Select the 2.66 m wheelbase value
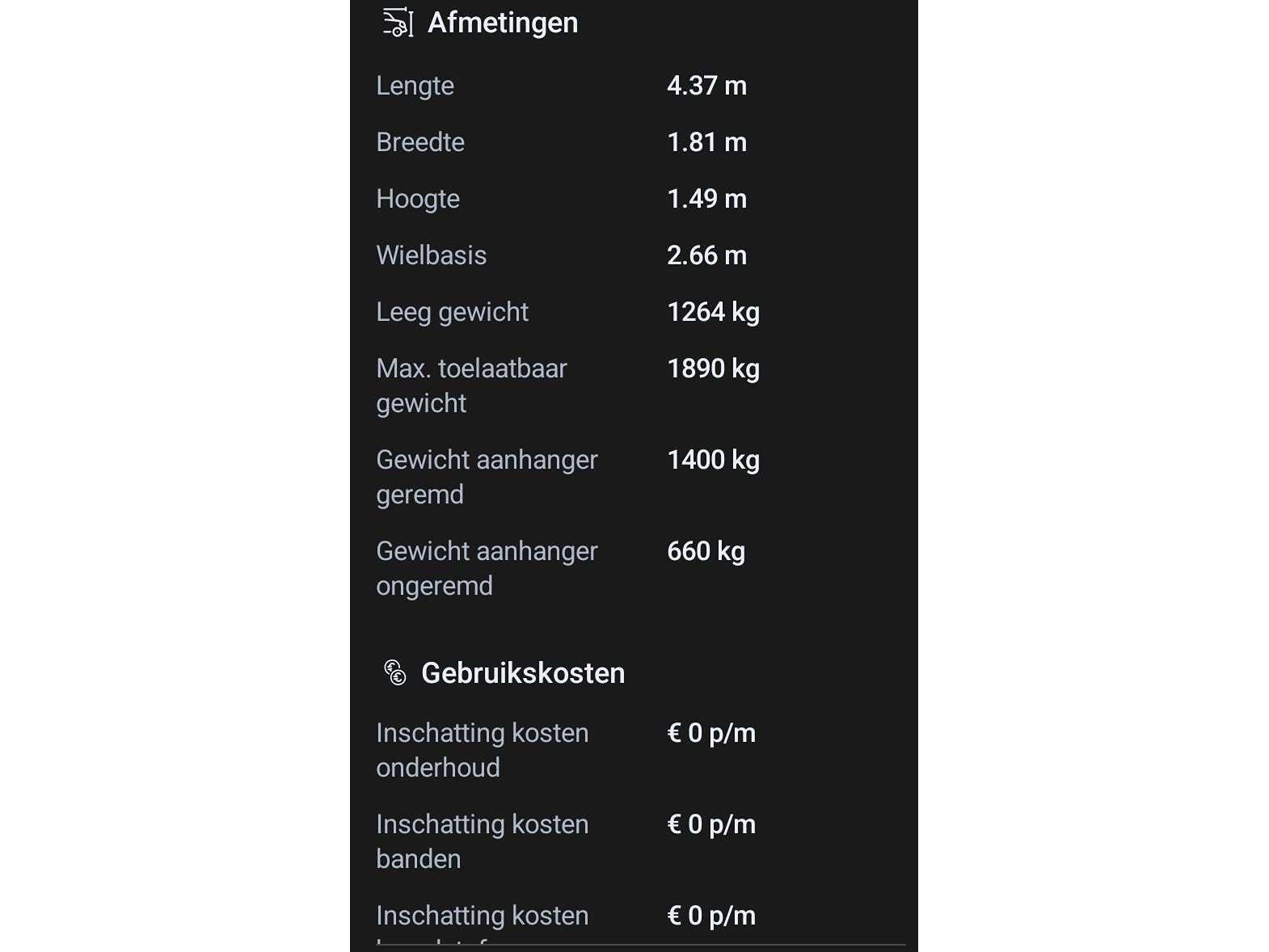 pos(706,255)
